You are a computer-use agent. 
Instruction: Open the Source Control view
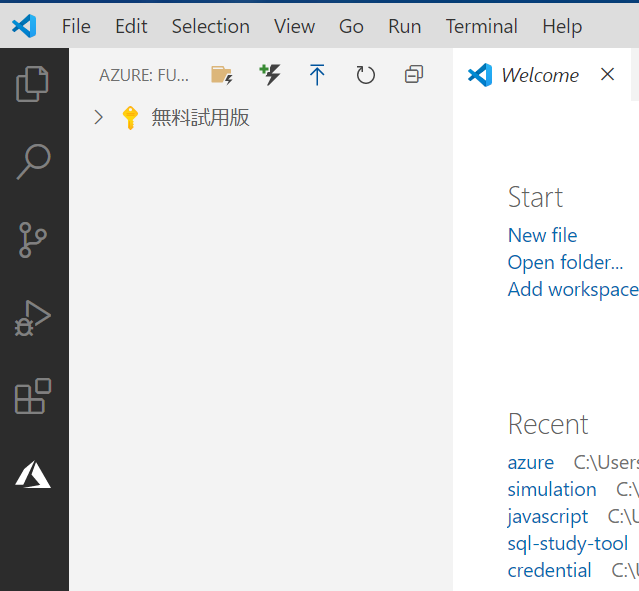pos(33,240)
